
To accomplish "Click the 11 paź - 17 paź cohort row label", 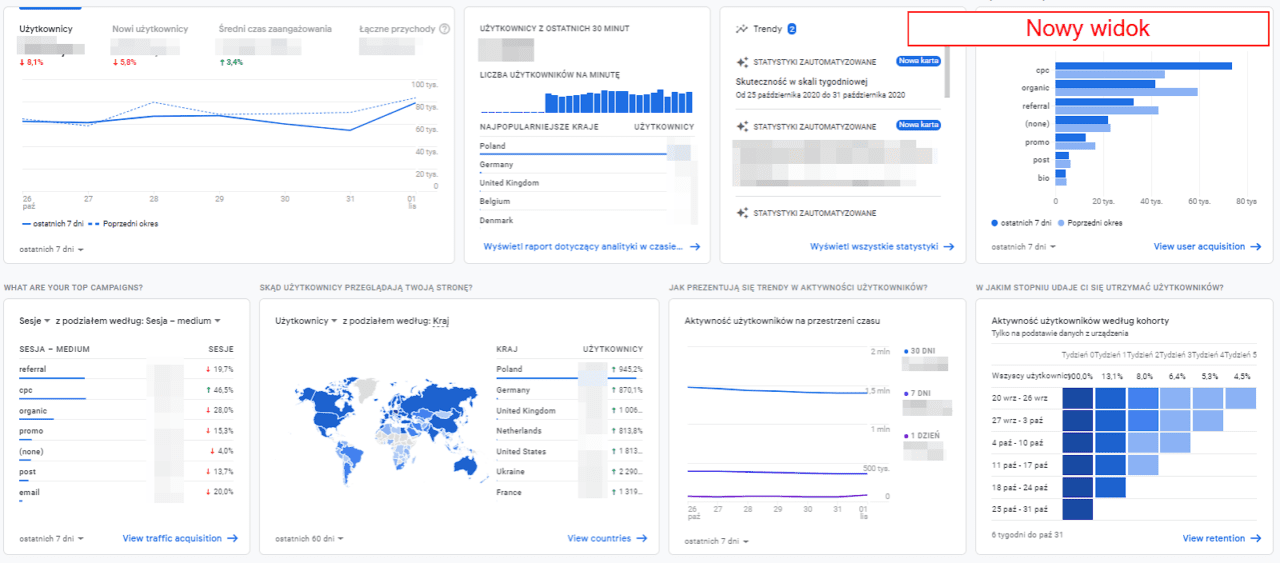I will point(1019,465).
